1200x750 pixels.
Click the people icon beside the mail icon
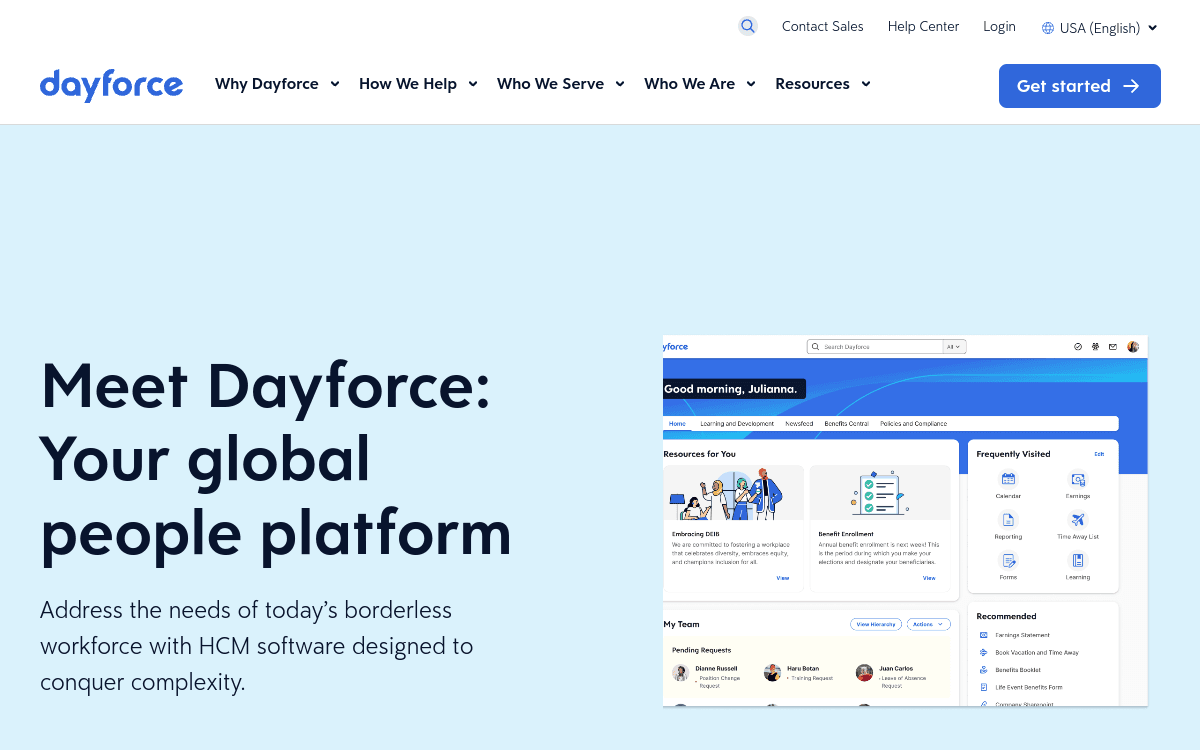click(x=1095, y=347)
